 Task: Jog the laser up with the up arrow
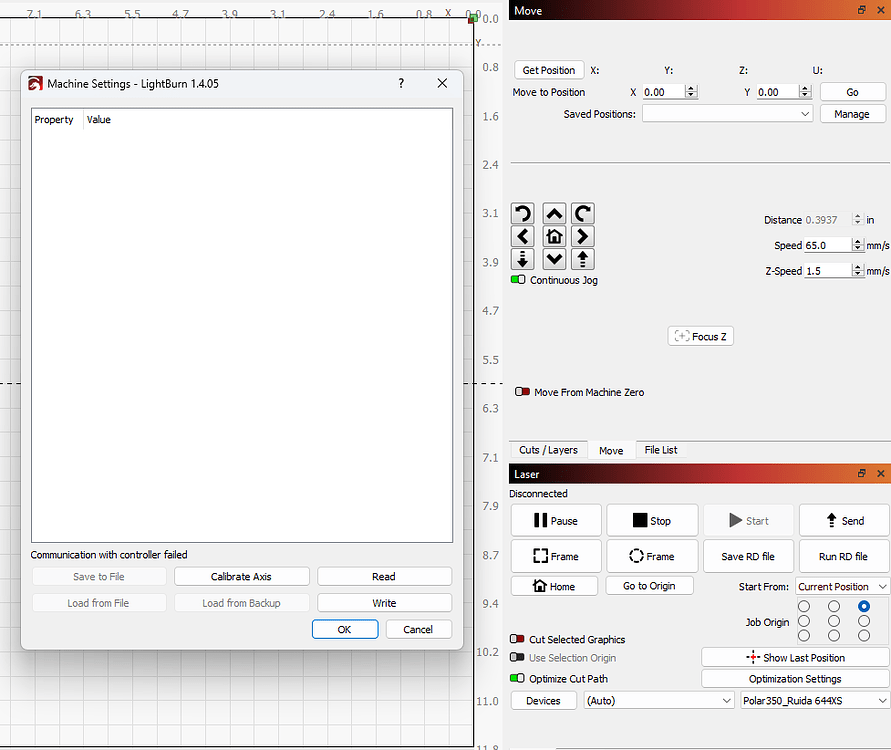pyautogui.click(x=554, y=213)
